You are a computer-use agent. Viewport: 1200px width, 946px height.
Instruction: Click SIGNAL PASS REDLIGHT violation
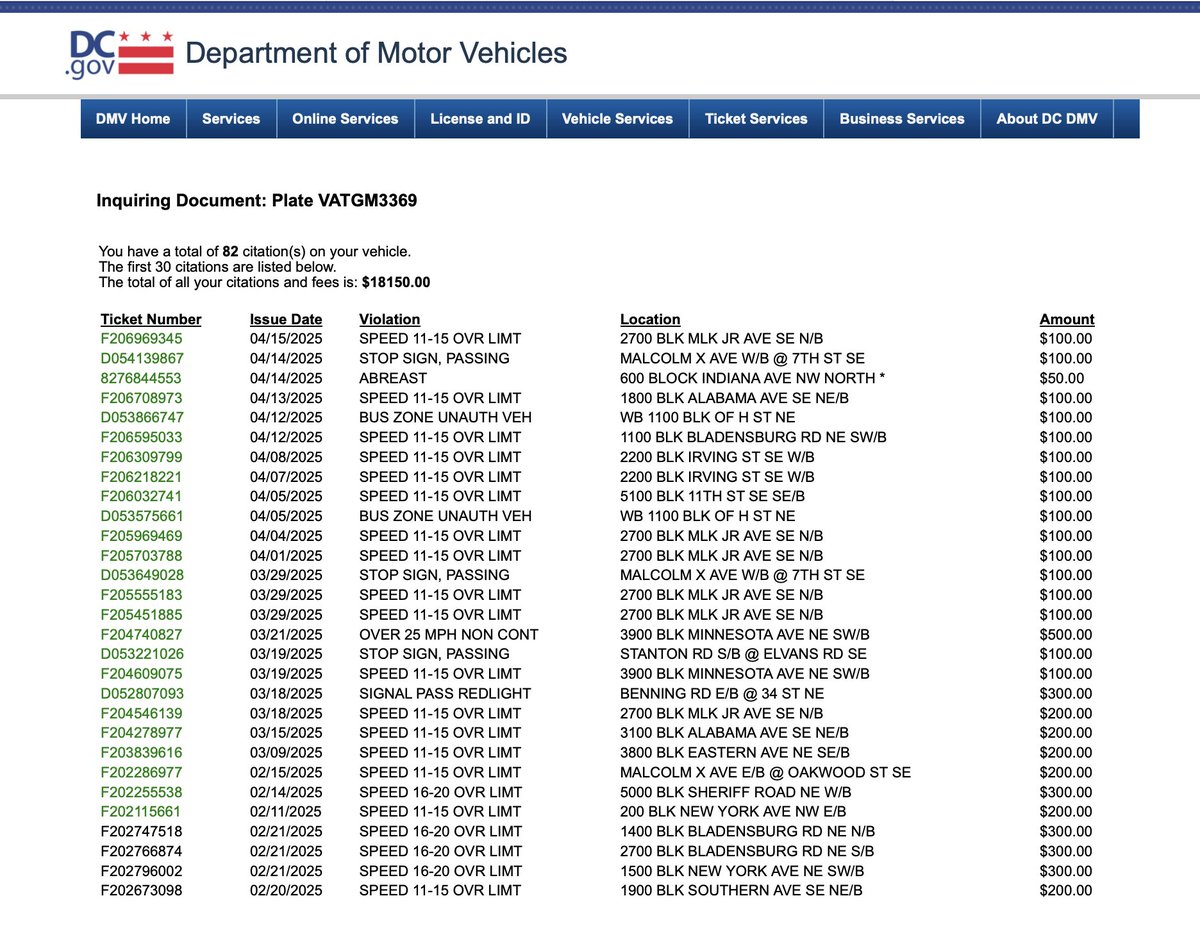click(445, 693)
